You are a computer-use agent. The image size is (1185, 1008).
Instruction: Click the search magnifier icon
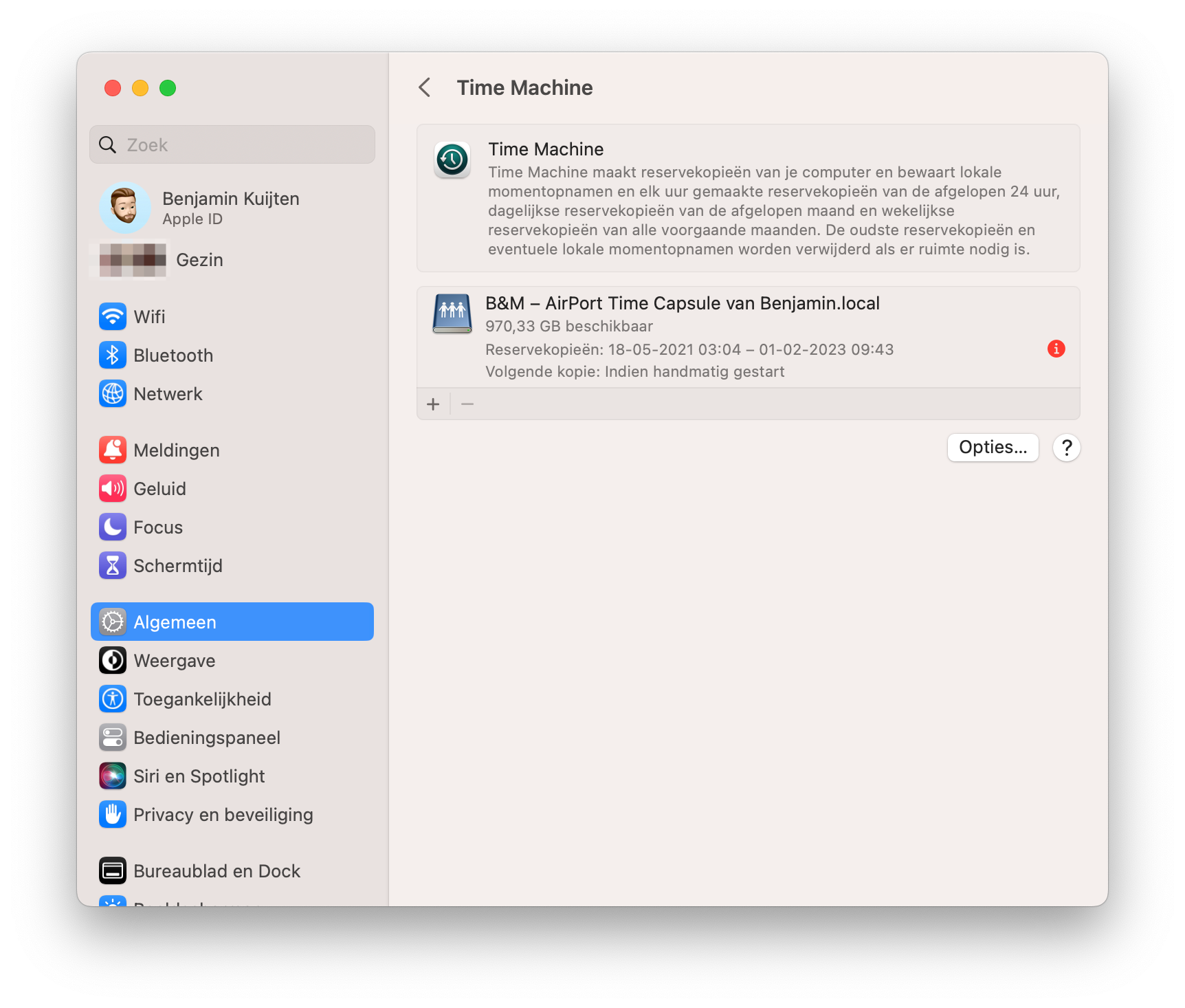point(107,144)
